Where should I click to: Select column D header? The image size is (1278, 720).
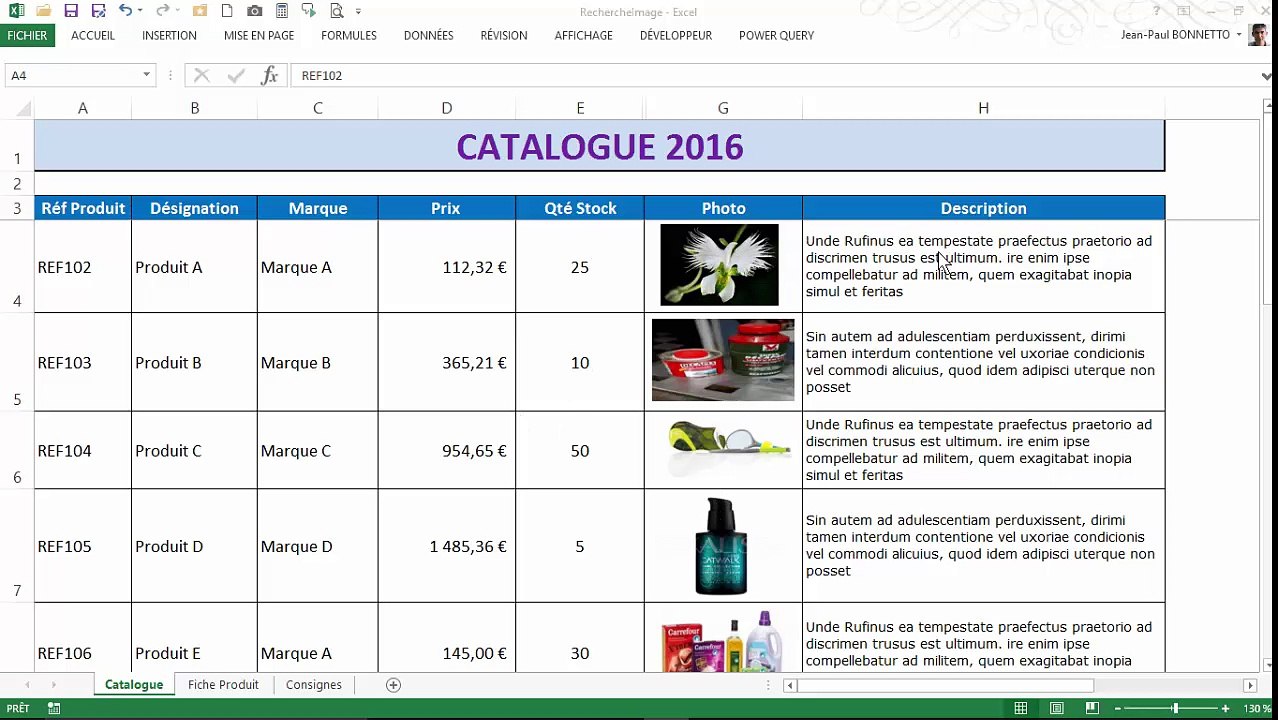click(447, 108)
